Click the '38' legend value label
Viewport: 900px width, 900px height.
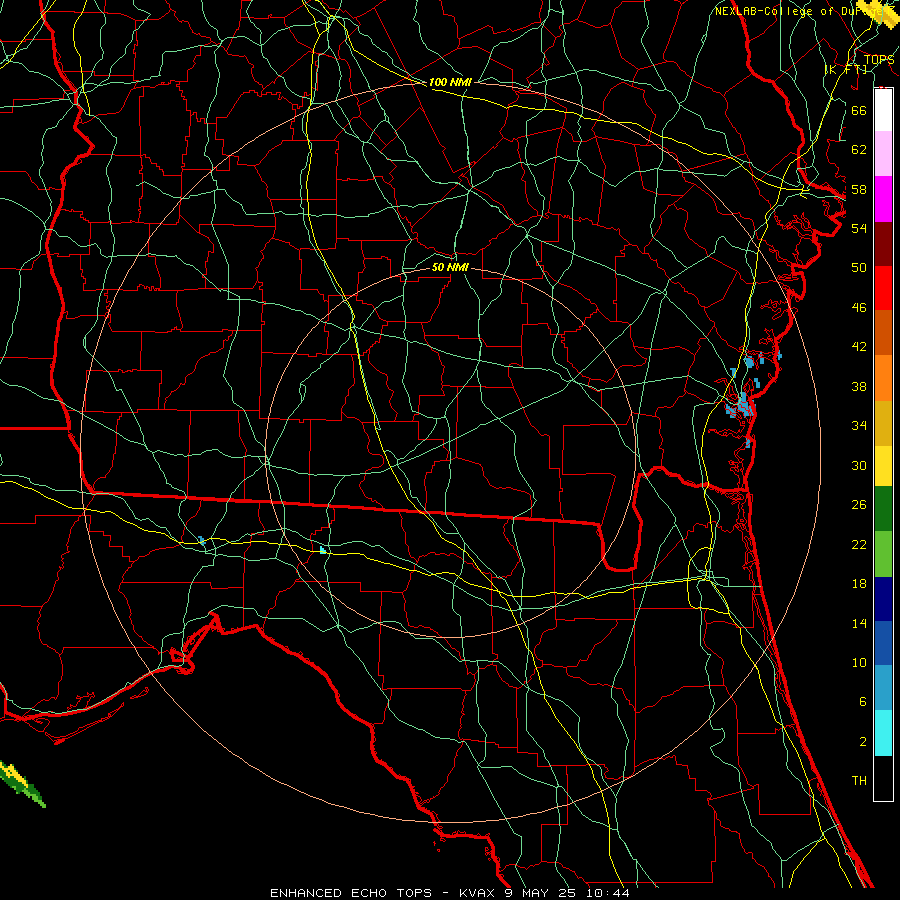pos(859,386)
